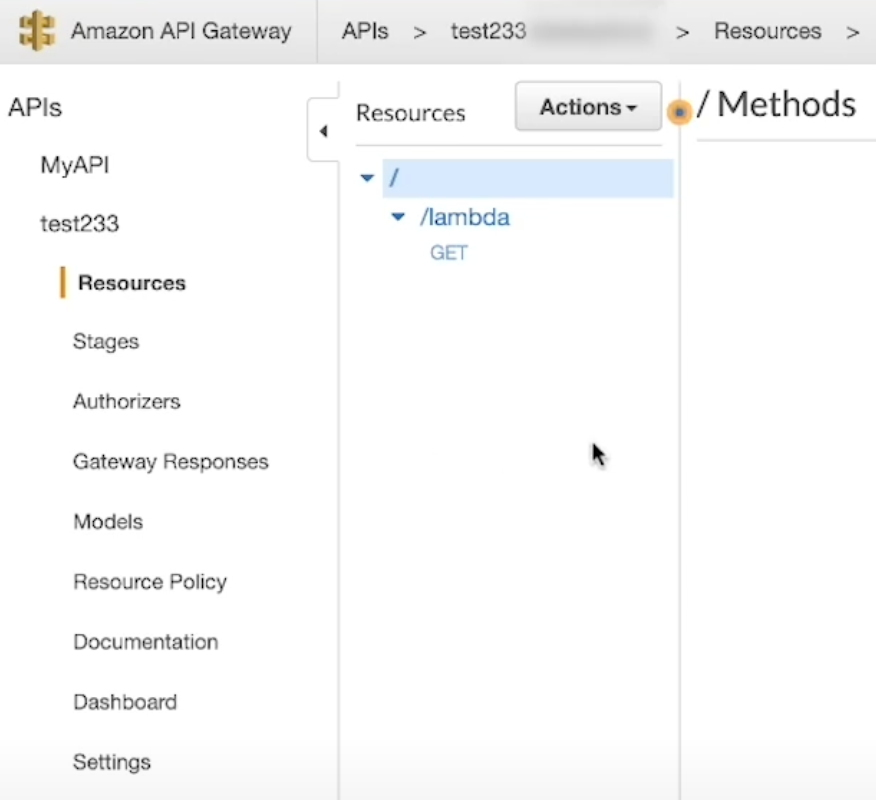Open Gateway Responses section
The image size is (876, 800).
click(171, 461)
